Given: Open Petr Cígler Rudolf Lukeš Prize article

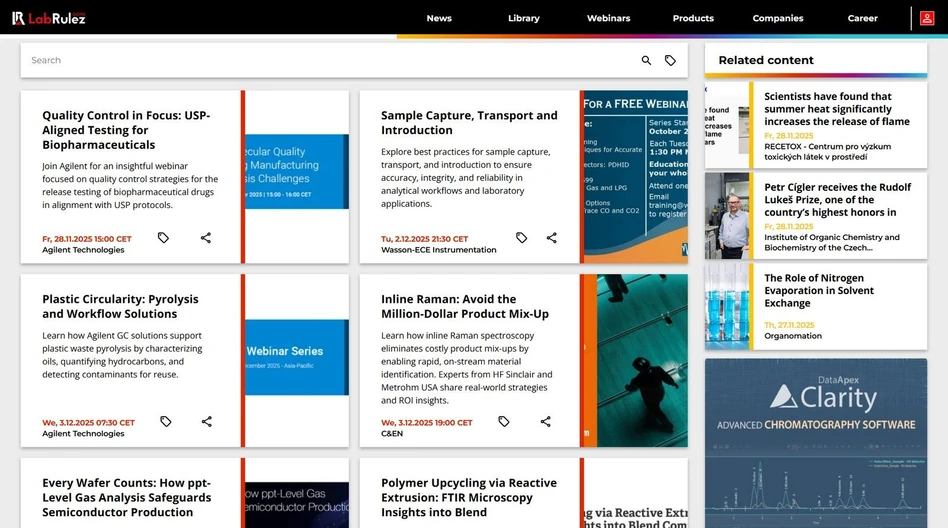Looking at the screenshot, I should (x=837, y=200).
